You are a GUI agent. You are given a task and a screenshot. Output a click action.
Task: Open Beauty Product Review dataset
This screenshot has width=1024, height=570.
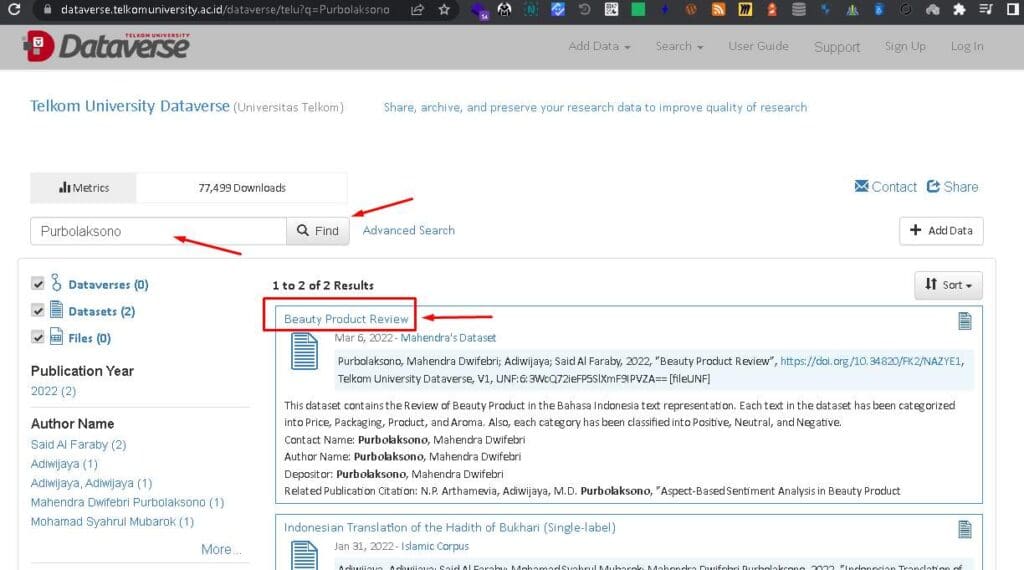click(346, 319)
